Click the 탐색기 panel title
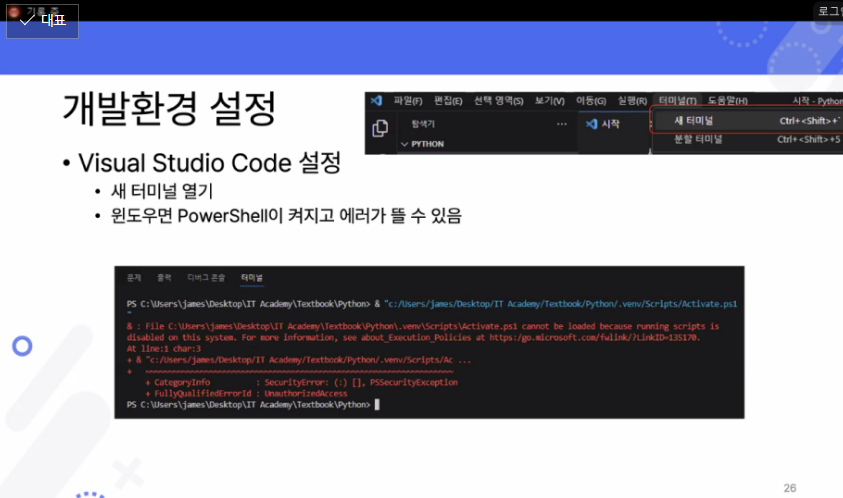The width and height of the screenshot is (843, 498). tap(423, 124)
